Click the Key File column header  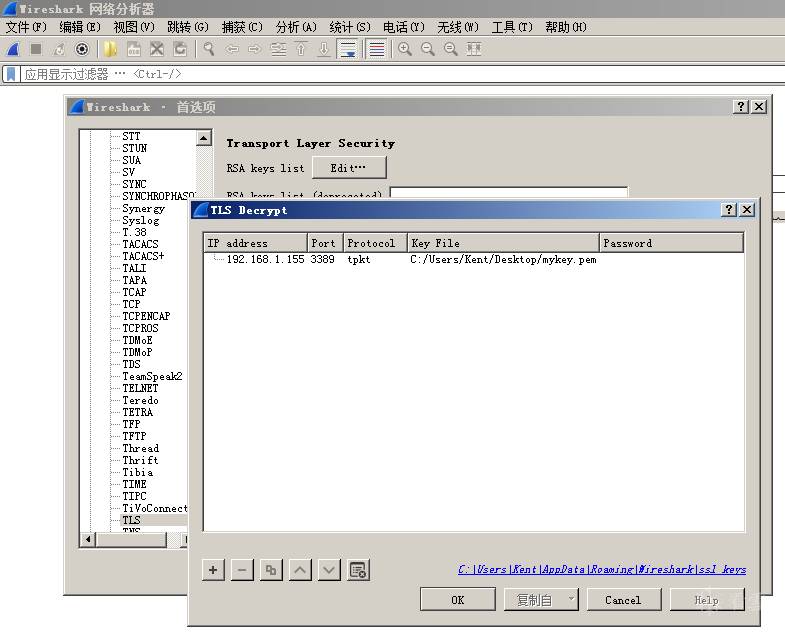click(x=503, y=243)
